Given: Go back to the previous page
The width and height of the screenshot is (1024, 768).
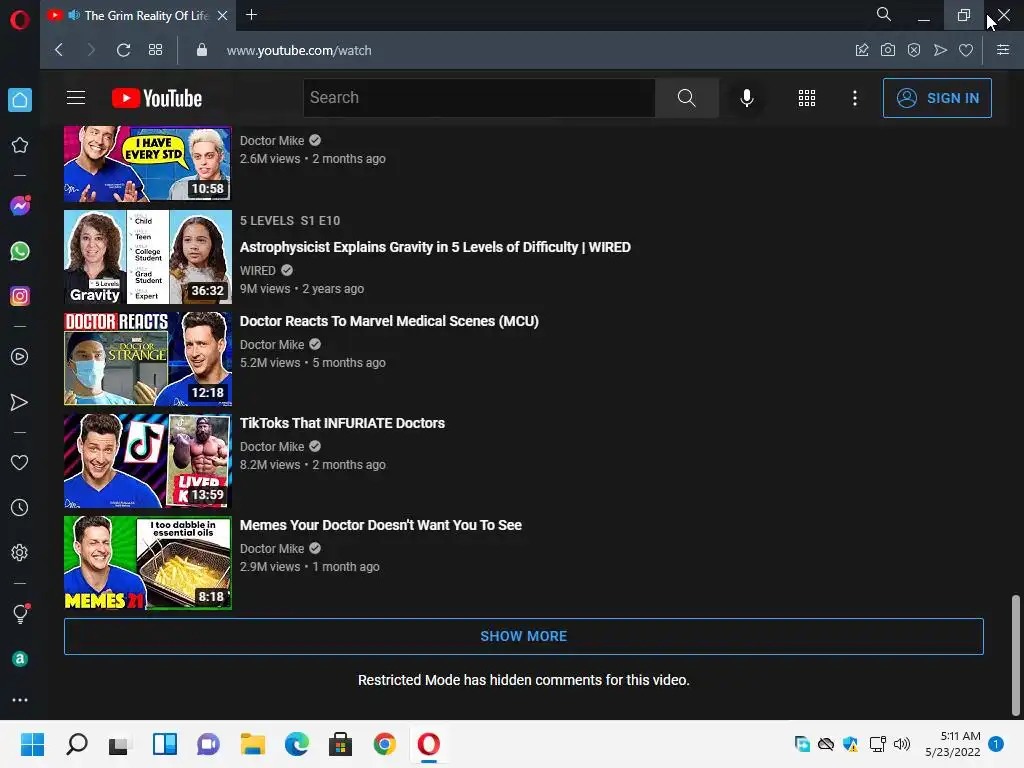Looking at the screenshot, I should point(59,50).
